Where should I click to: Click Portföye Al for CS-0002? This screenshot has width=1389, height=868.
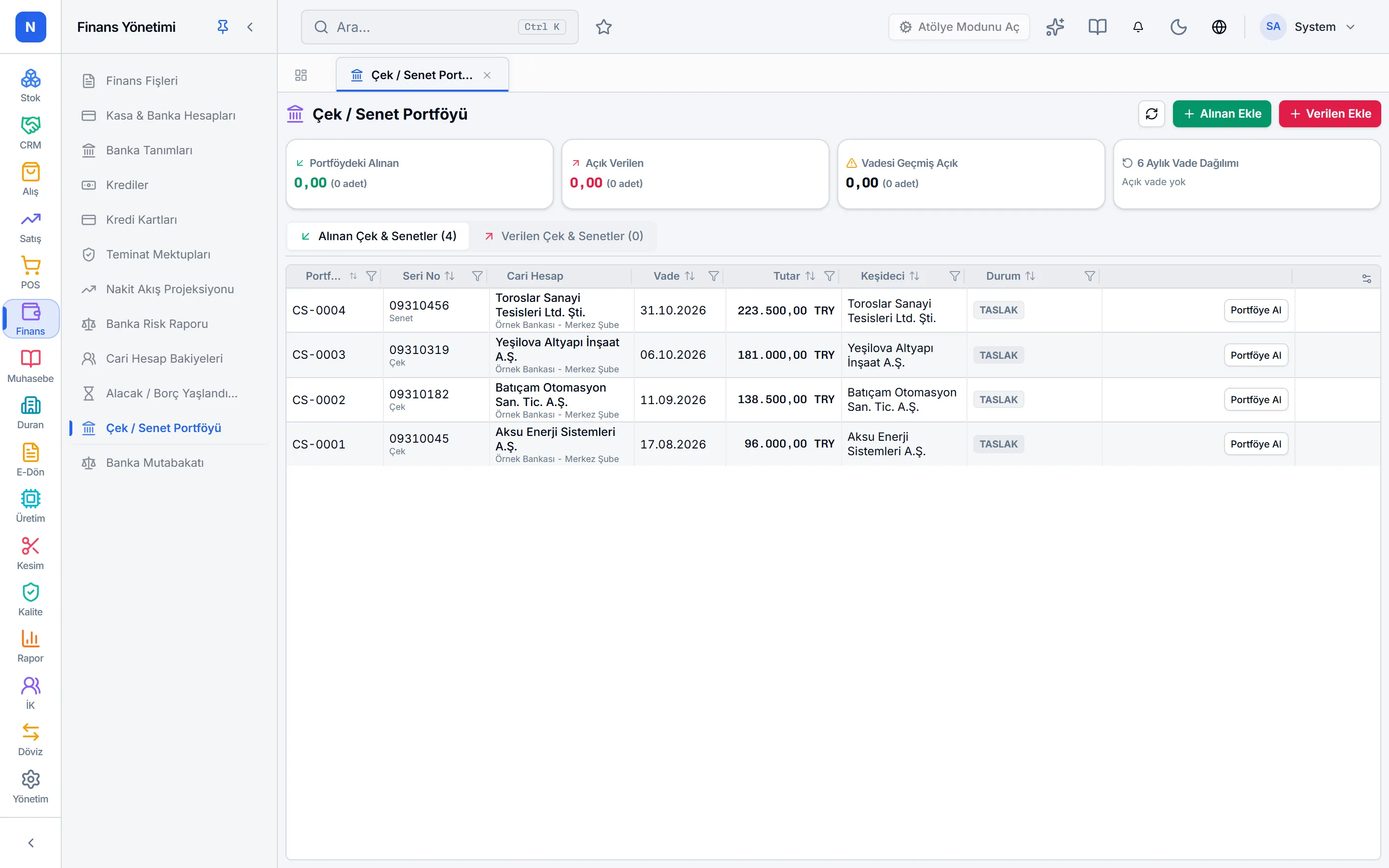click(x=1255, y=400)
